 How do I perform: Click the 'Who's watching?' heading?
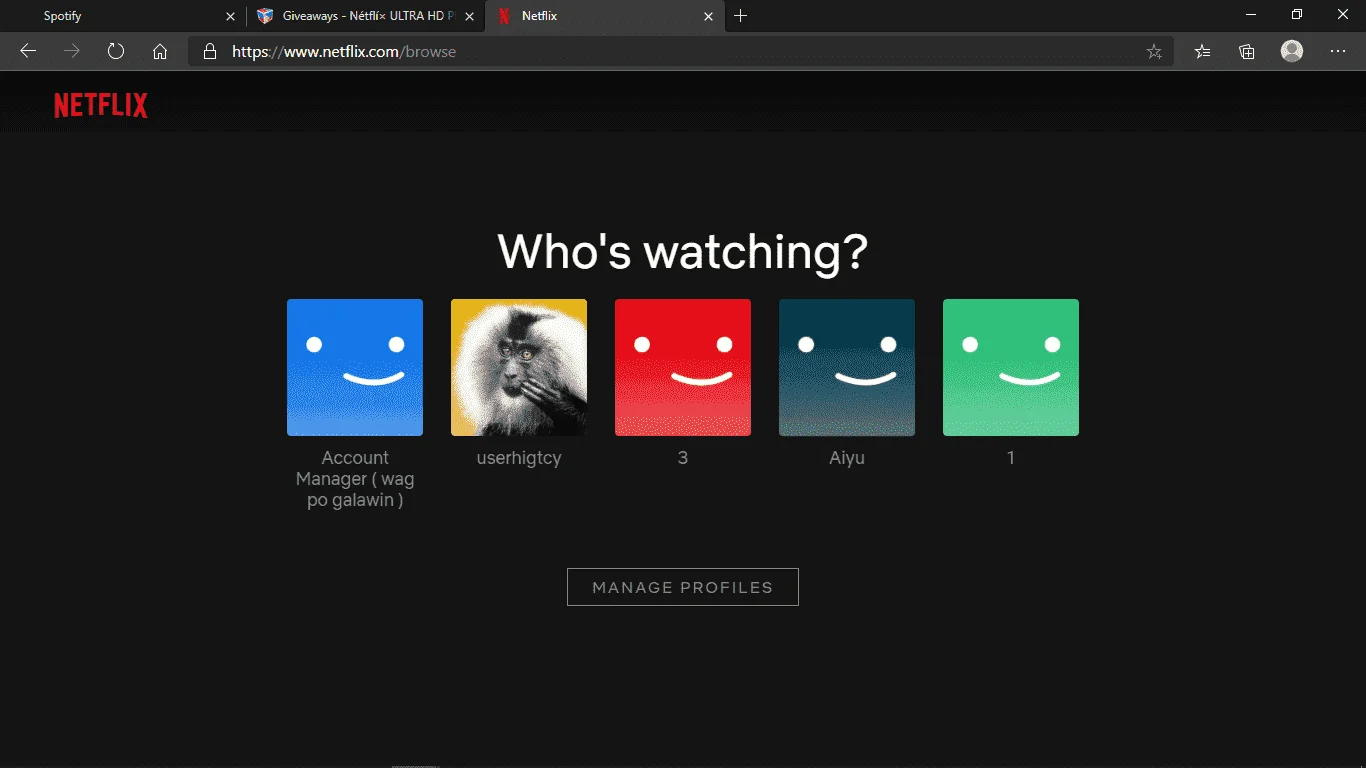(x=683, y=251)
